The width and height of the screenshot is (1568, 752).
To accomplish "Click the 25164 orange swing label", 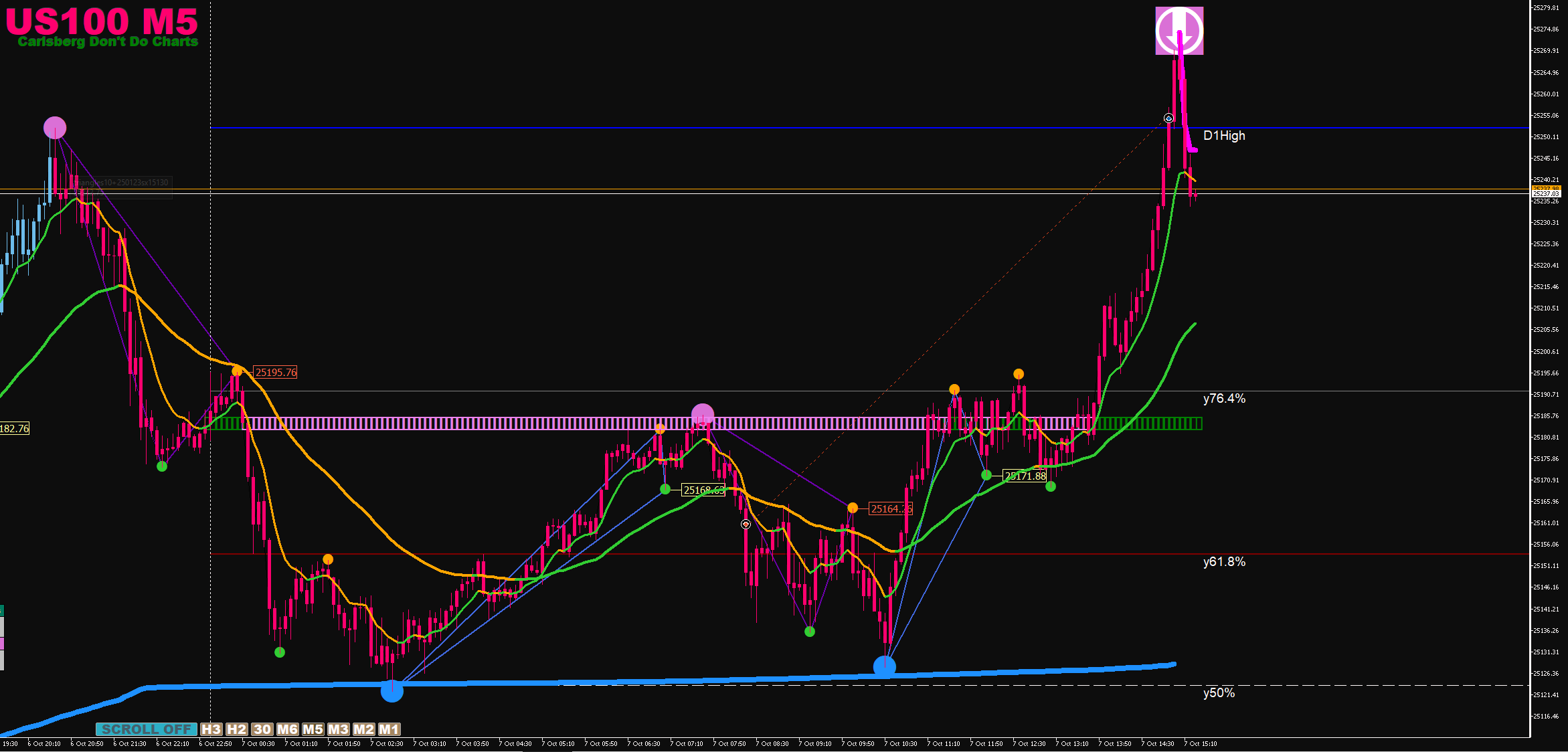I will 891,509.
